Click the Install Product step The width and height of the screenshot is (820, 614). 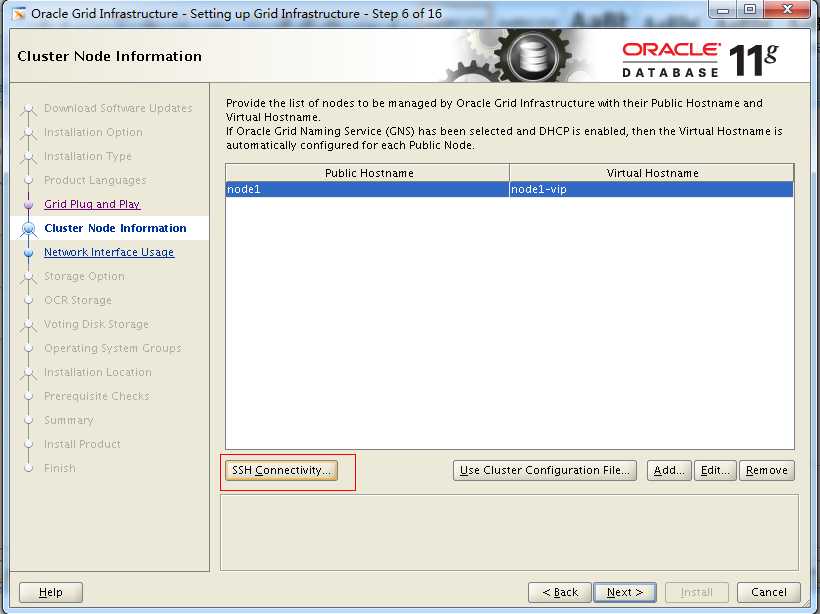coord(82,444)
